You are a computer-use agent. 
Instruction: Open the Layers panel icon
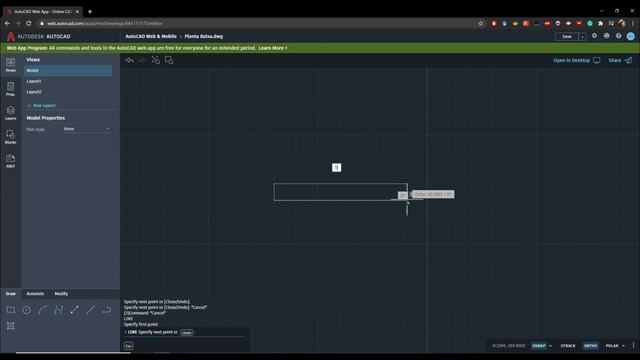(x=11, y=113)
